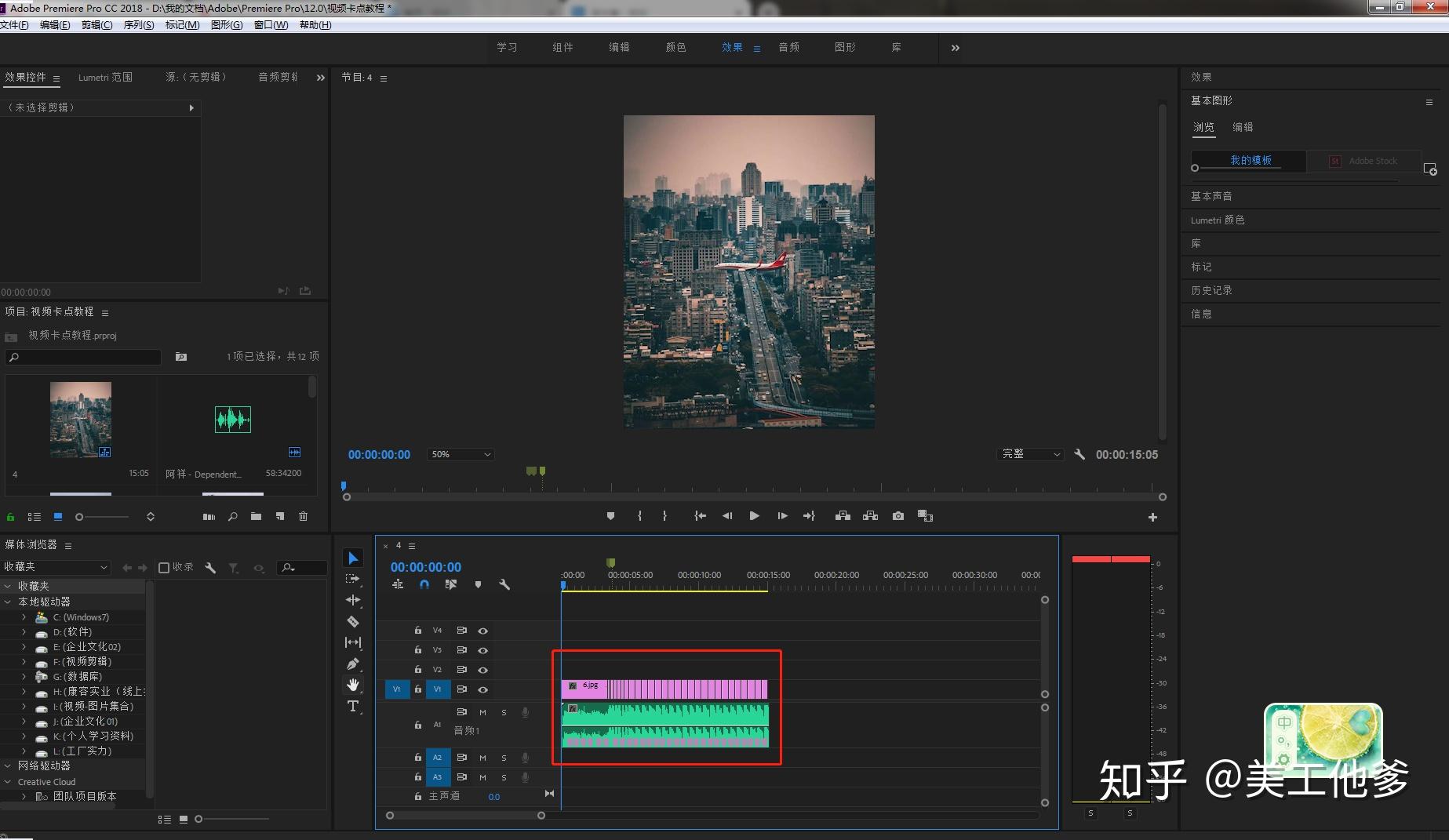Open the 50% zoom level dropdown
The height and width of the screenshot is (840, 1449).
pyautogui.click(x=461, y=454)
